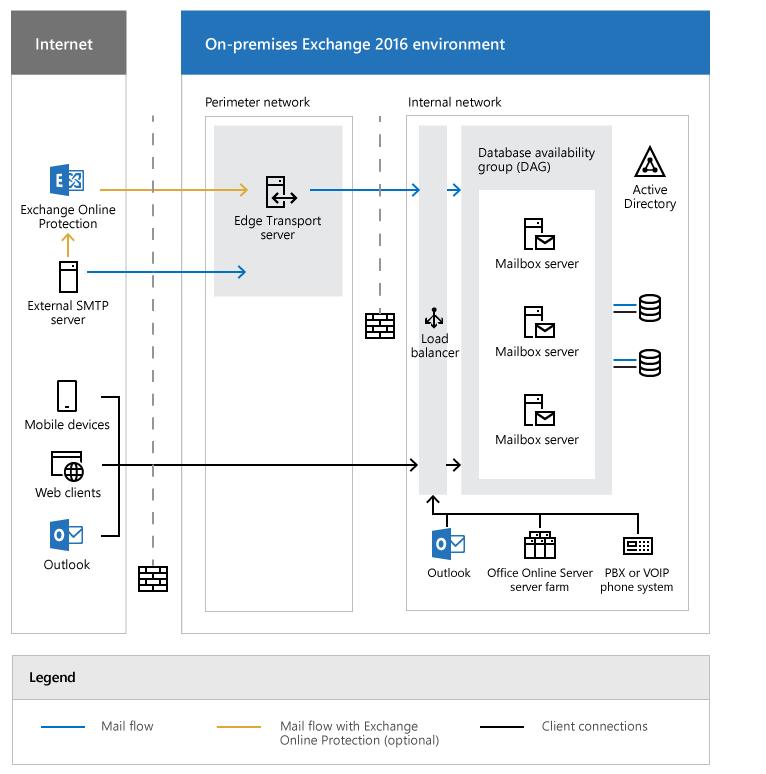The image size is (766, 774).
Task: Click the Active Directory triangle icon
Action: (x=650, y=162)
